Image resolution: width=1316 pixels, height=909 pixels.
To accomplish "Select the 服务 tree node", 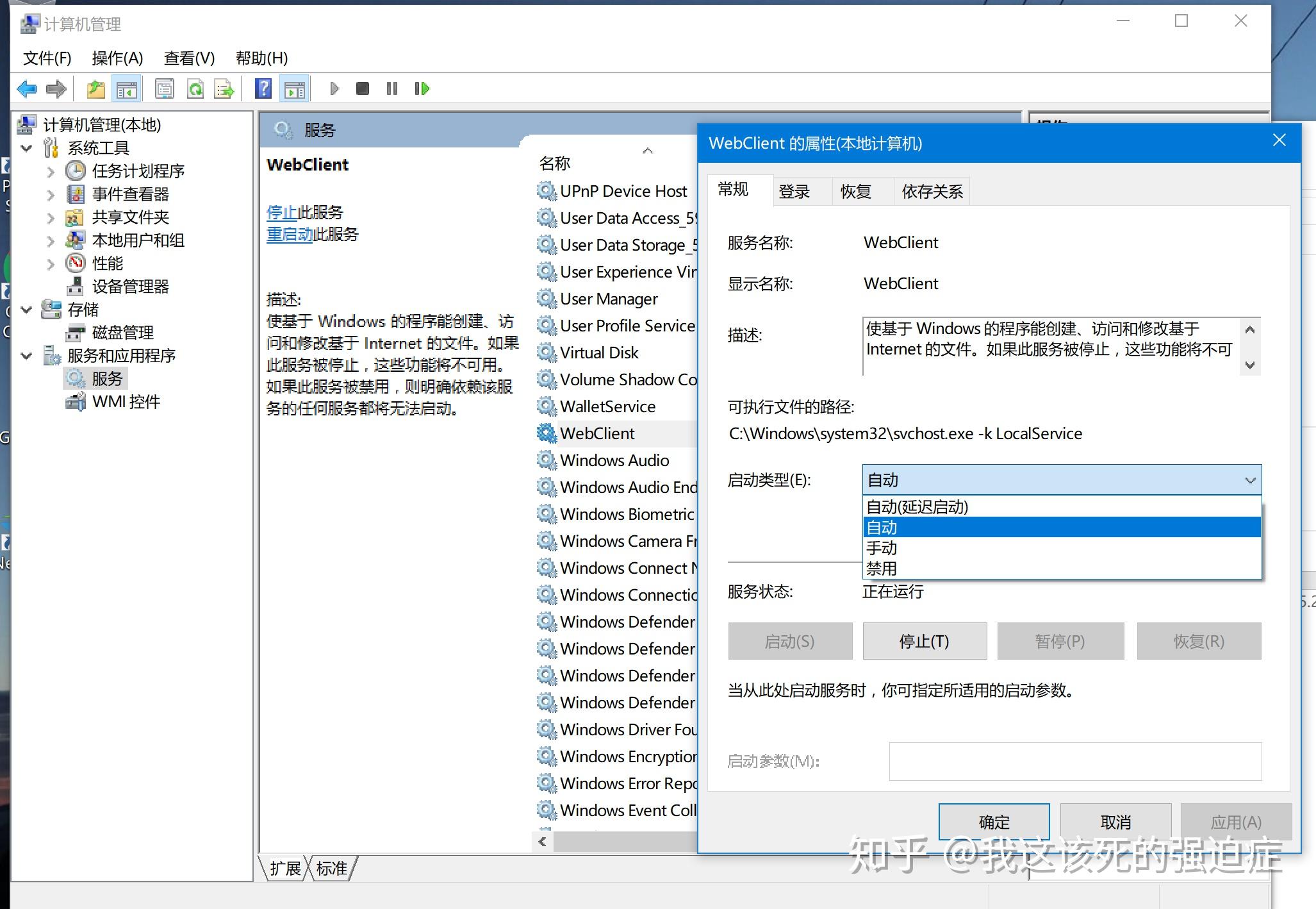I will (106, 378).
